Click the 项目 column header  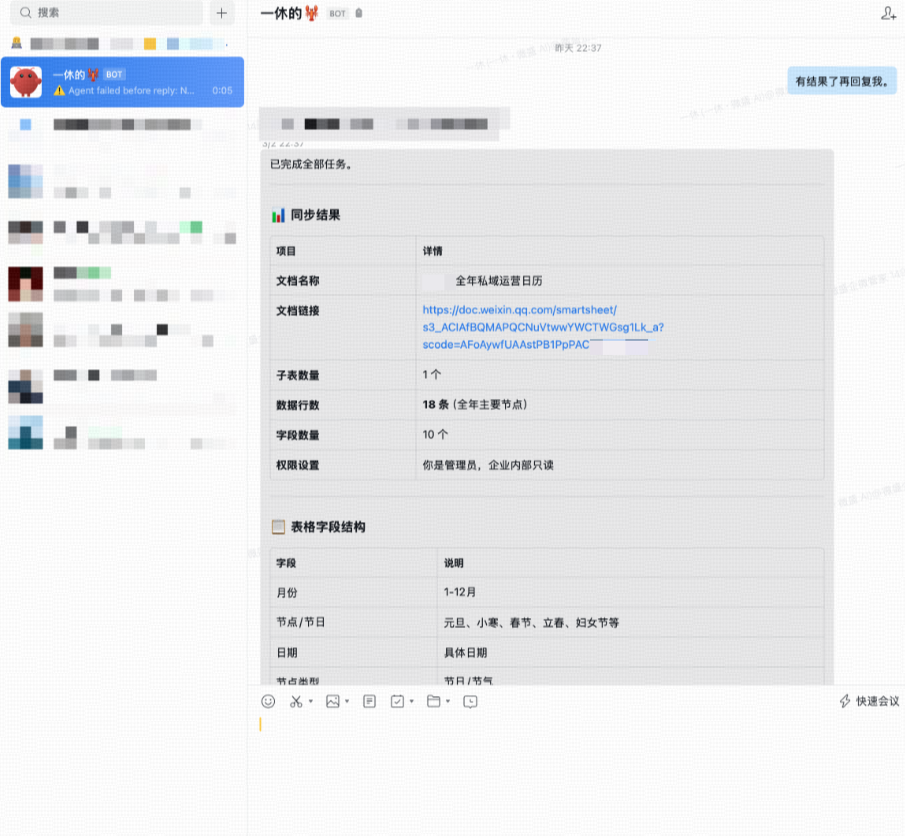(286, 251)
